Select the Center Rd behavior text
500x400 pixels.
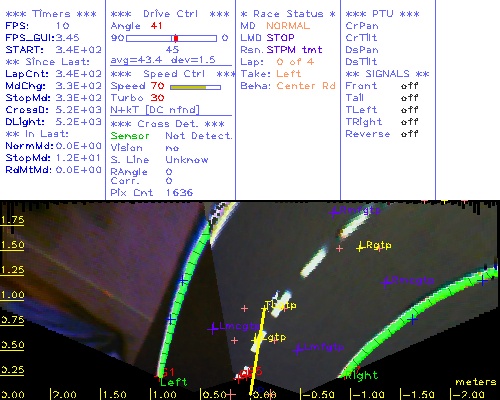tap(306, 86)
